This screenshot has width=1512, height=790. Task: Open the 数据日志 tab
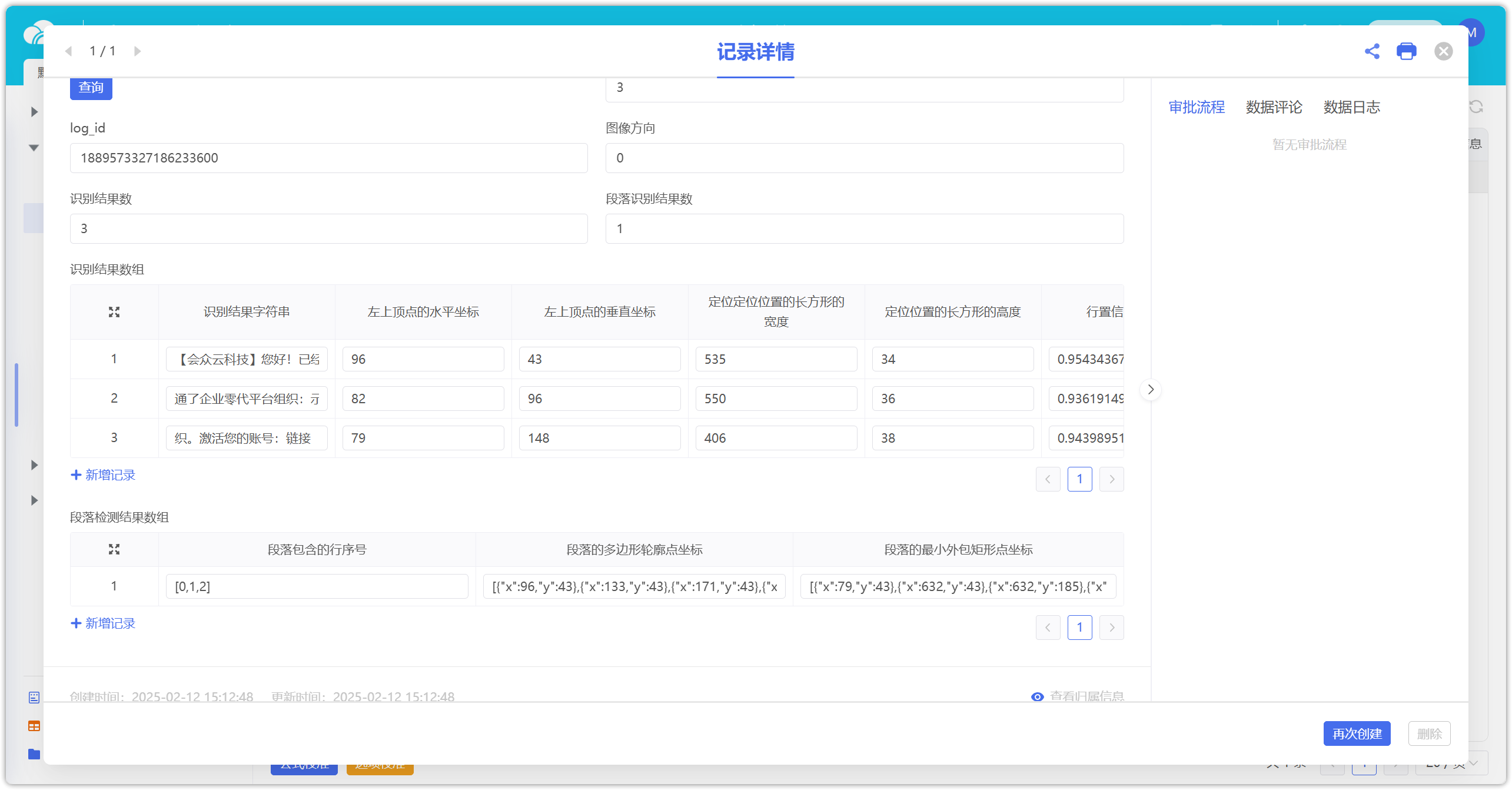click(1351, 107)
